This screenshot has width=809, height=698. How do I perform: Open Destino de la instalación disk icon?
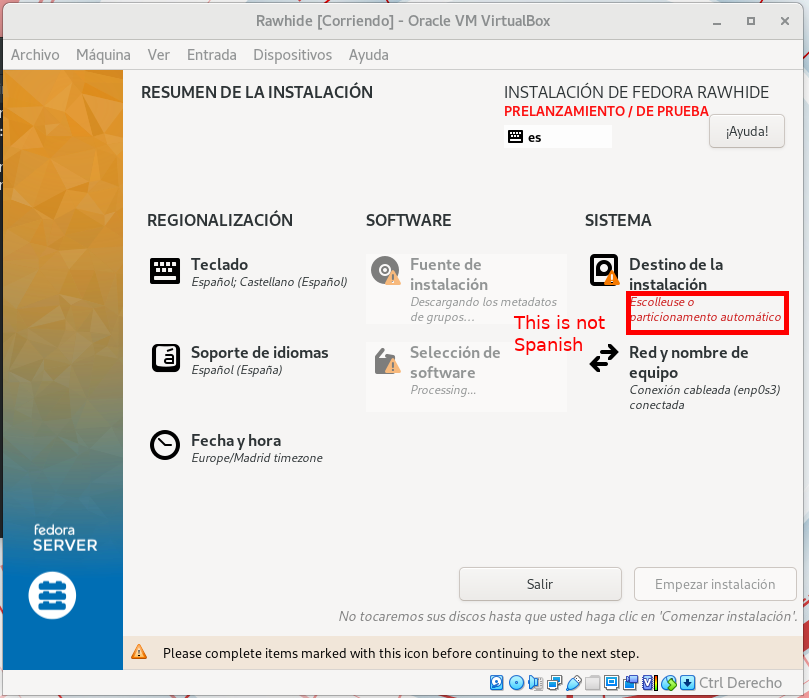coord(604,270)
